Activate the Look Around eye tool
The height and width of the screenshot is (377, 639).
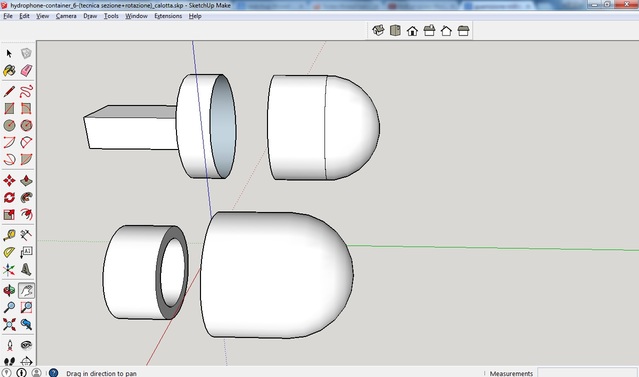(26, 345)
